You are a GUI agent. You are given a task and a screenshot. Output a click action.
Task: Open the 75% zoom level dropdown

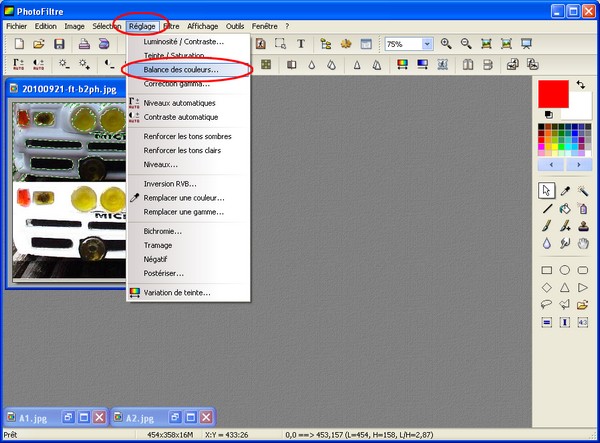coord(427,44)
